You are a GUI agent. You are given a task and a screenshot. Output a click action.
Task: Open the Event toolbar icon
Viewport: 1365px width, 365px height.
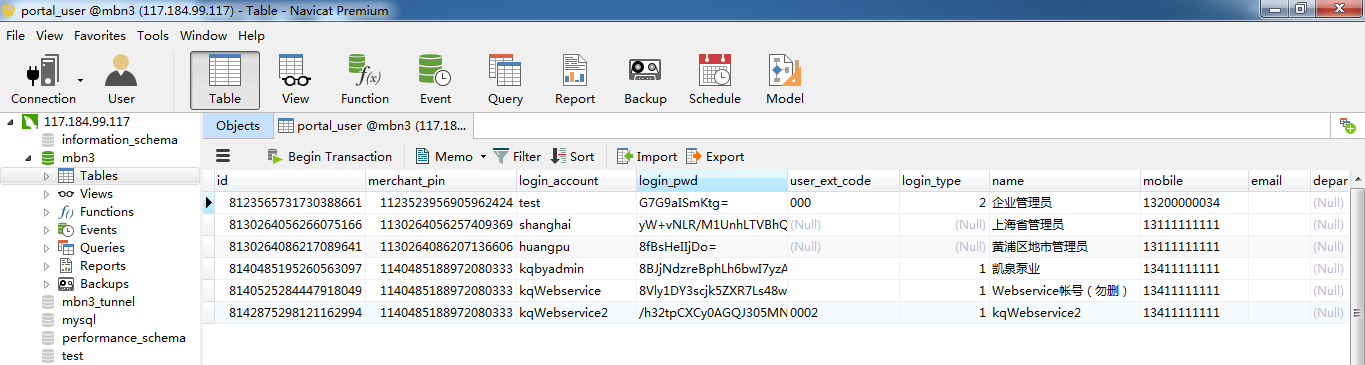[435, 80]
